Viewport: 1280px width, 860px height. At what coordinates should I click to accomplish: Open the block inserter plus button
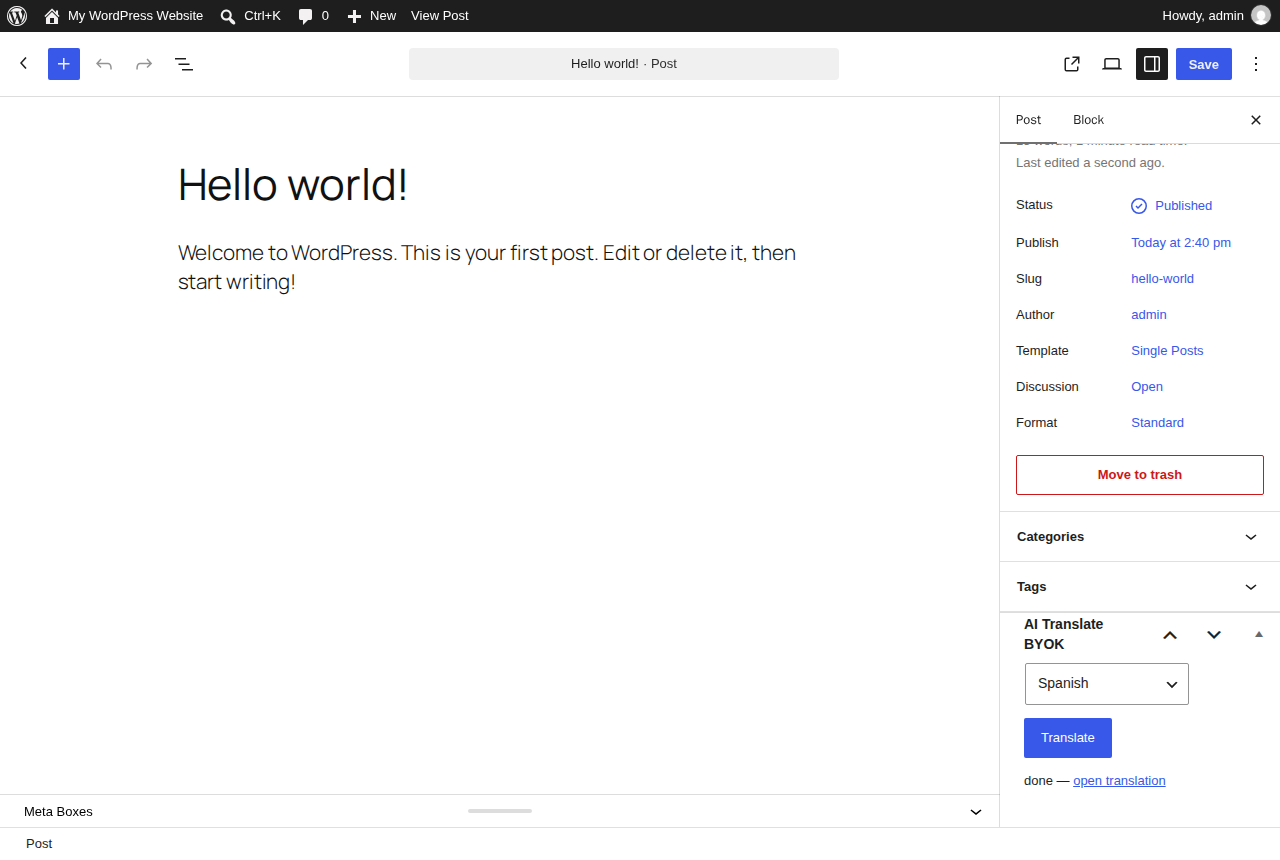click(64, 64)
